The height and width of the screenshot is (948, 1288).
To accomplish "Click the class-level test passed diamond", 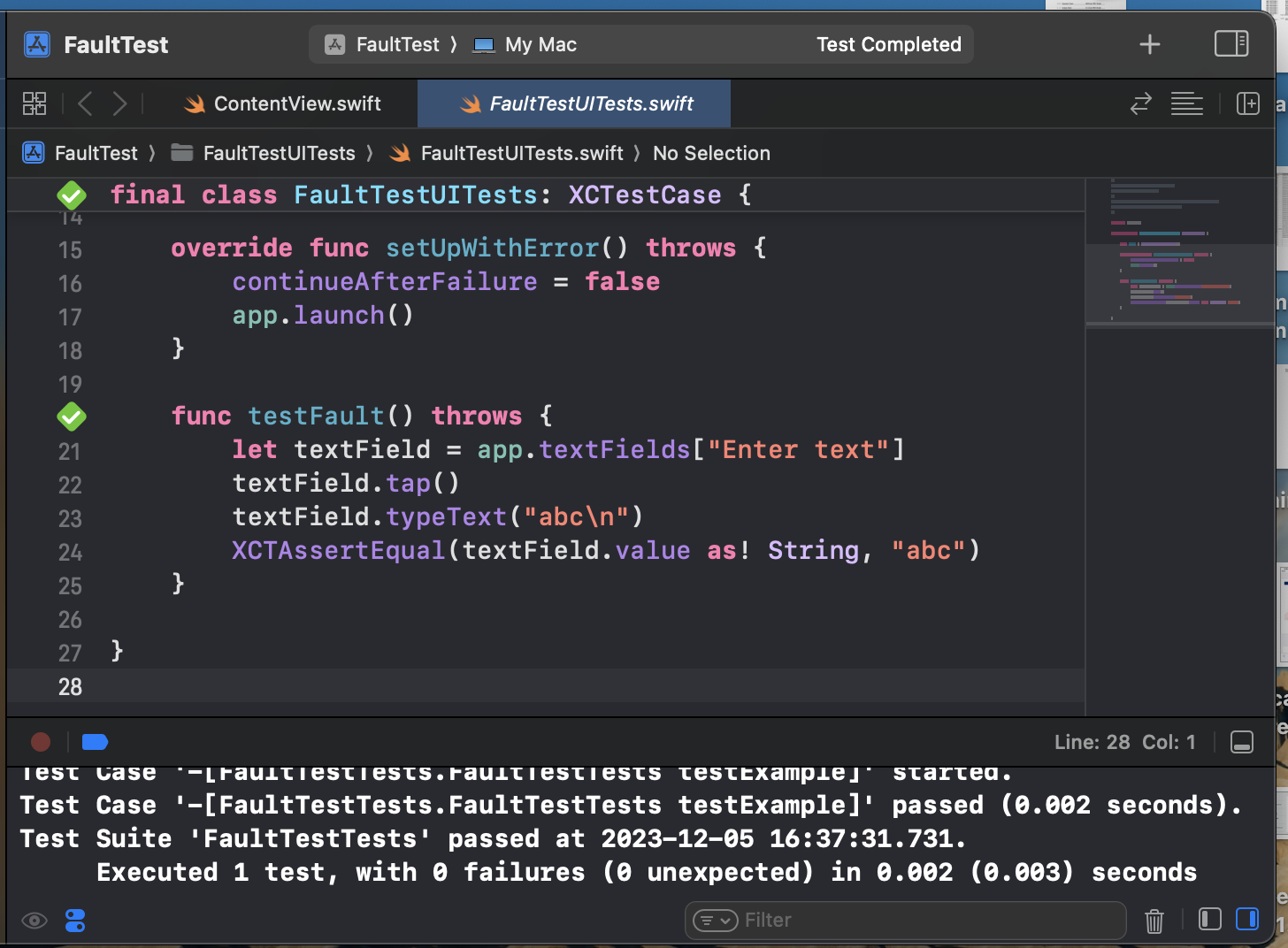I will pyautogui.click(x=72, y=195).
